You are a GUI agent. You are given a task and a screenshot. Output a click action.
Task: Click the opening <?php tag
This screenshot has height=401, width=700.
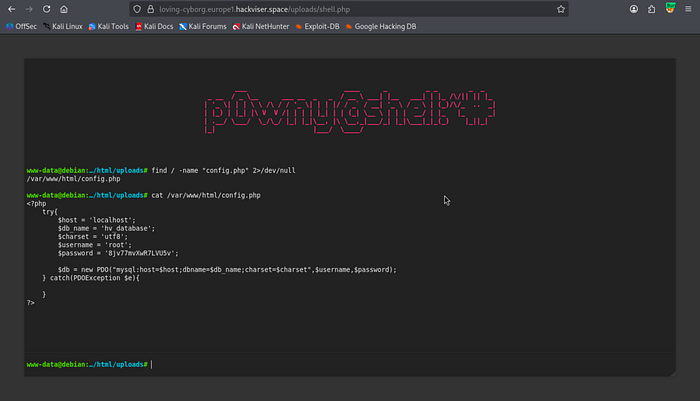tap(36, 204)
